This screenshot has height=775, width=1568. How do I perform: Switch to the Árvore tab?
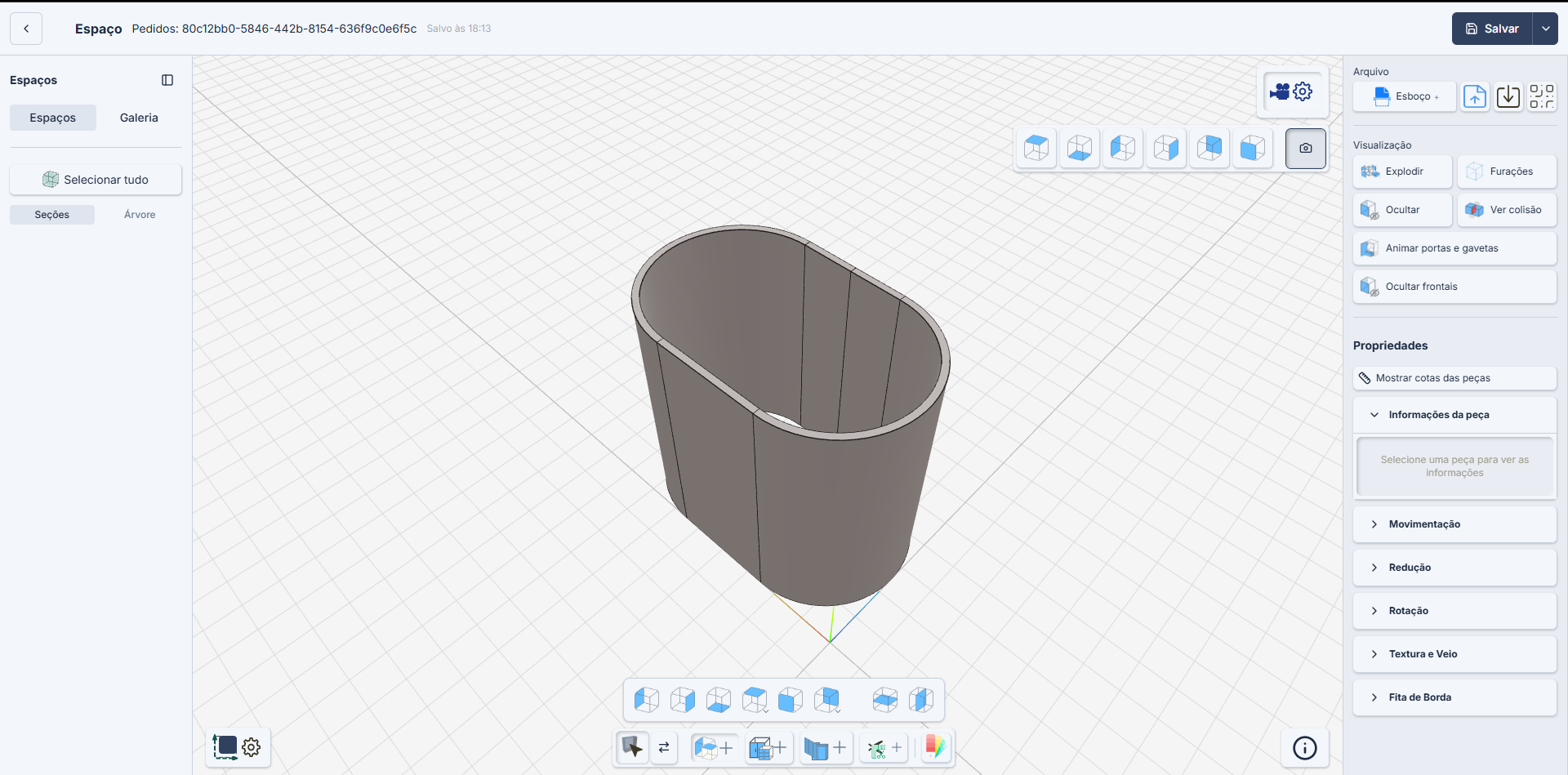click(x=140, y=215)
